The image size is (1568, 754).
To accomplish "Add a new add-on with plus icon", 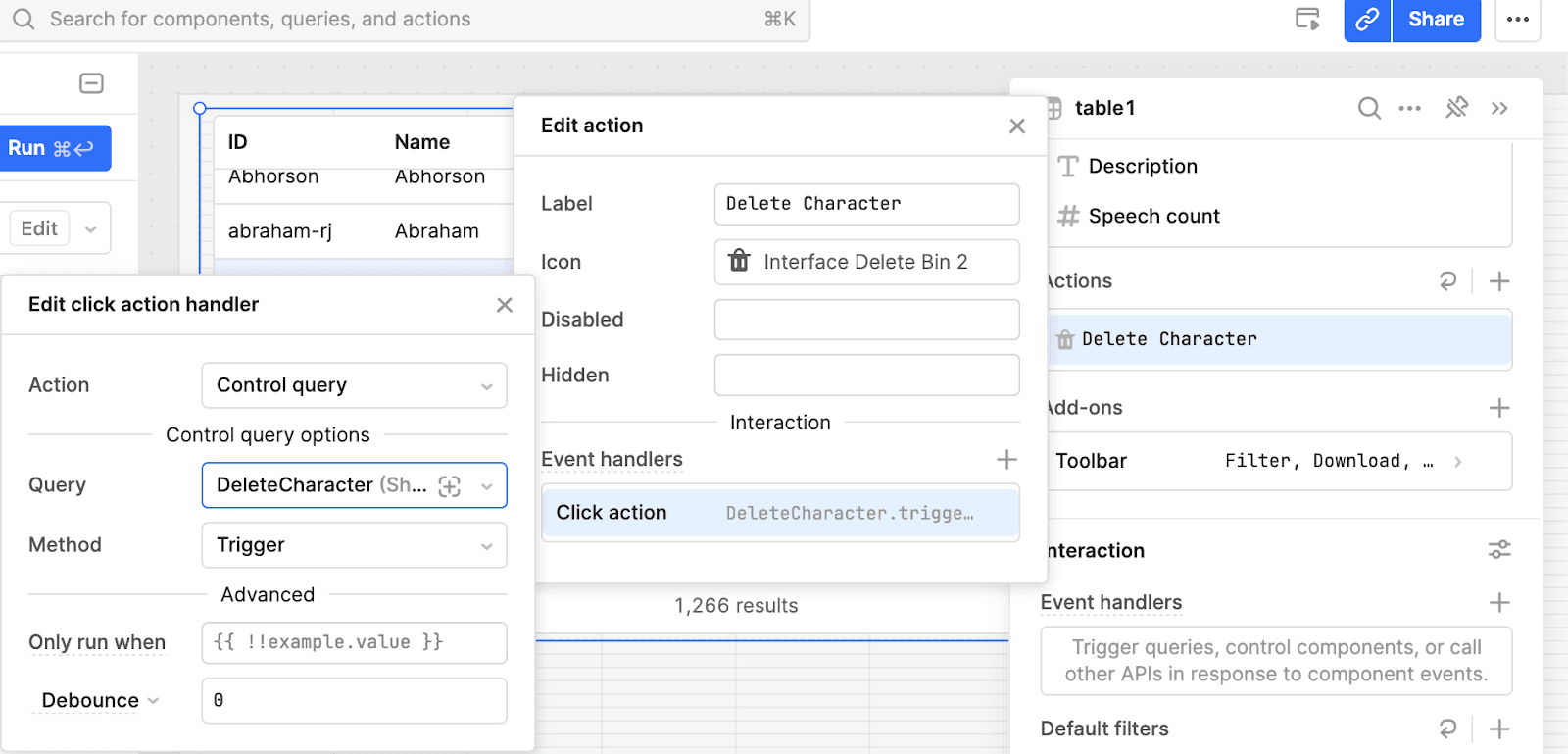I will (x=1498, y=408).
